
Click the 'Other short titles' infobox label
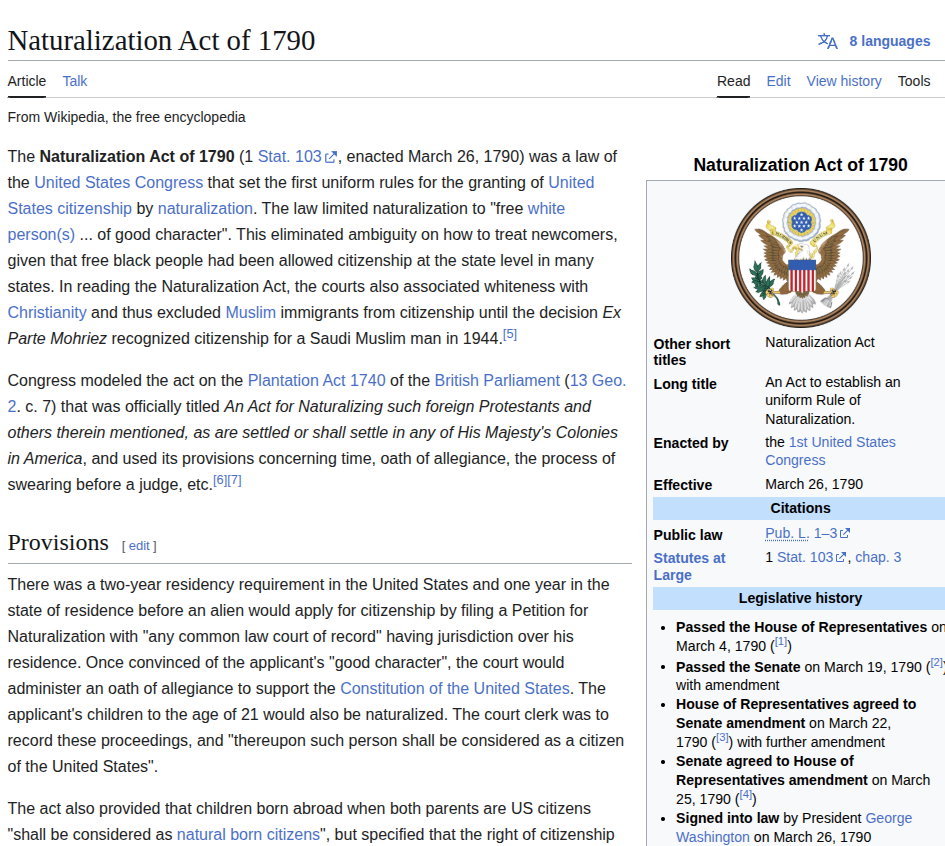692,352
